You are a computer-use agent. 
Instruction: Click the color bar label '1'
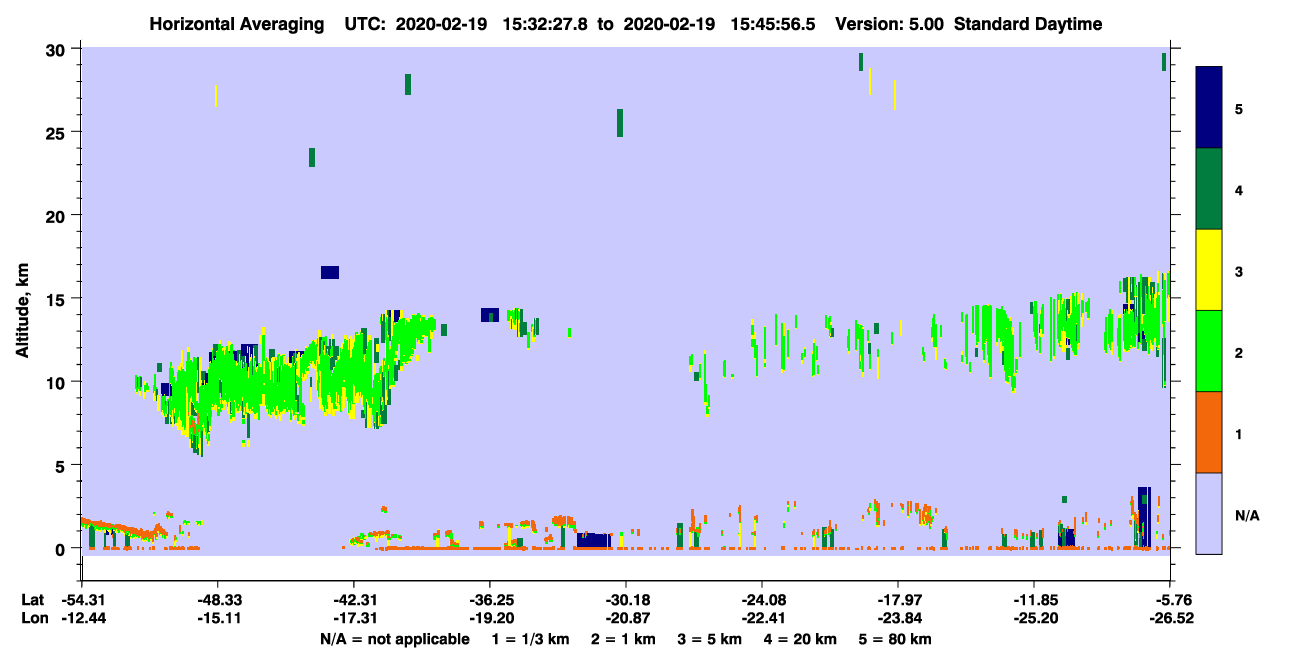tap(1239, 434)
